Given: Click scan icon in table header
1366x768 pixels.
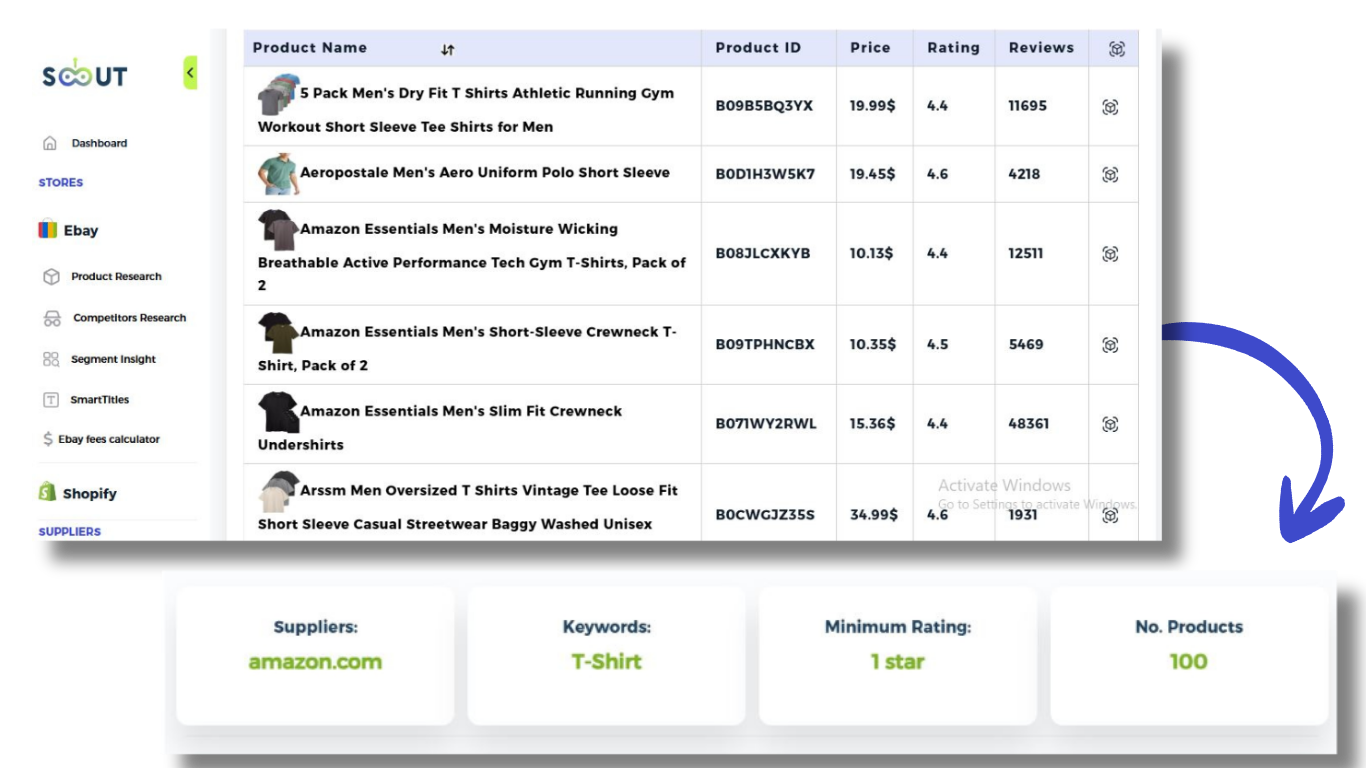Looking at the screenshot, I should pos(1117,49).
